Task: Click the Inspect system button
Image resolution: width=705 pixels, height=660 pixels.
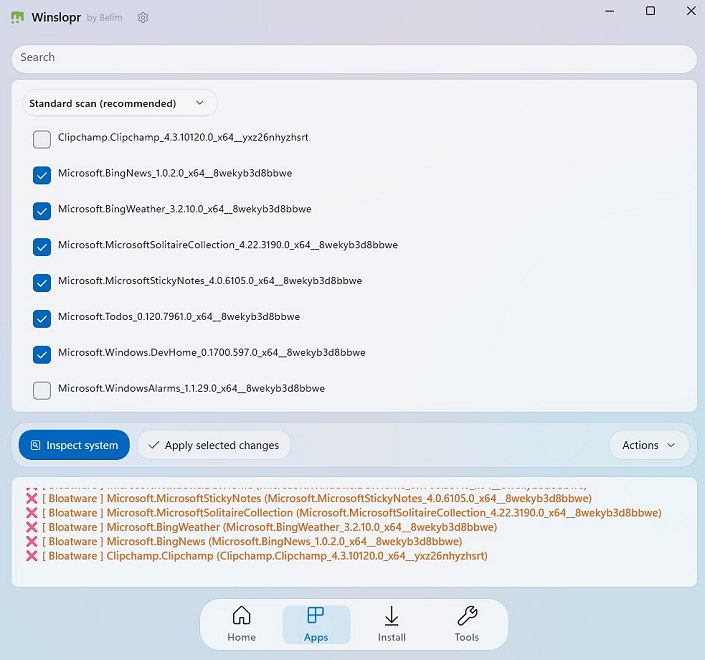Action: pyautogui.click(x=74, y=445)
